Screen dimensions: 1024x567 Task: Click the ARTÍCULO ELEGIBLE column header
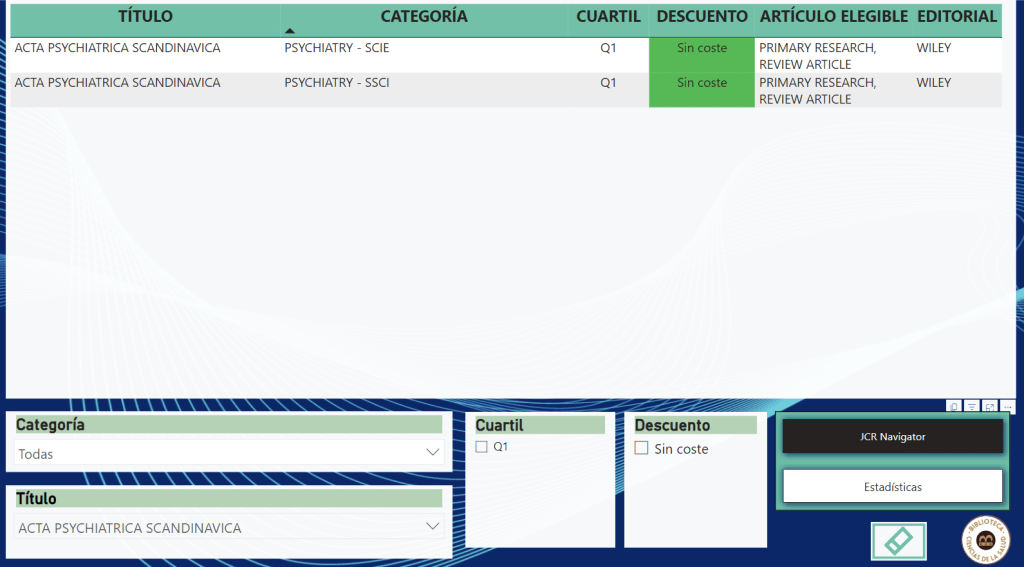(x=833, y=17)
